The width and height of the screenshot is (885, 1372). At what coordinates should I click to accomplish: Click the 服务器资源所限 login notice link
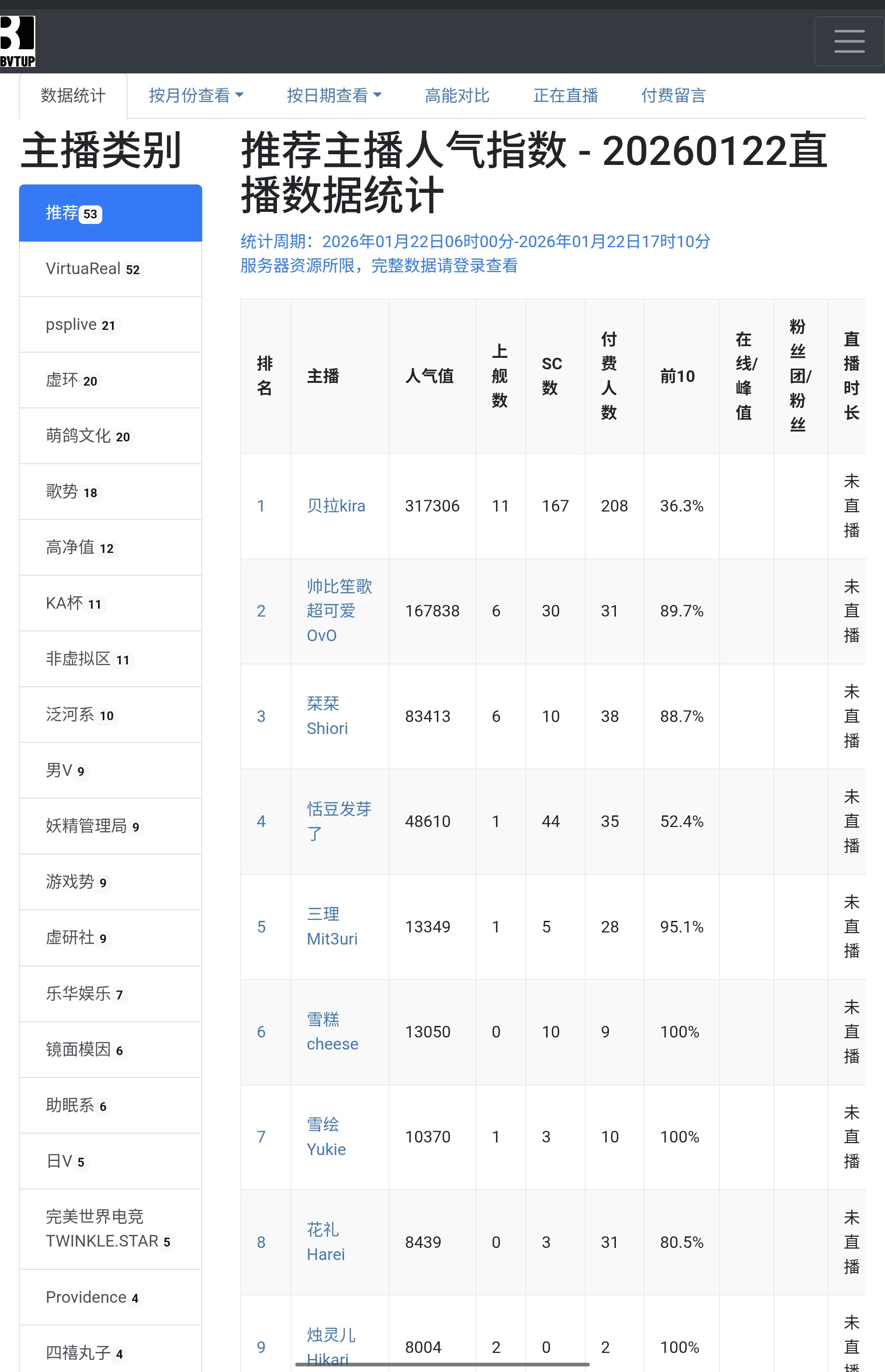[x=379, y=265]
